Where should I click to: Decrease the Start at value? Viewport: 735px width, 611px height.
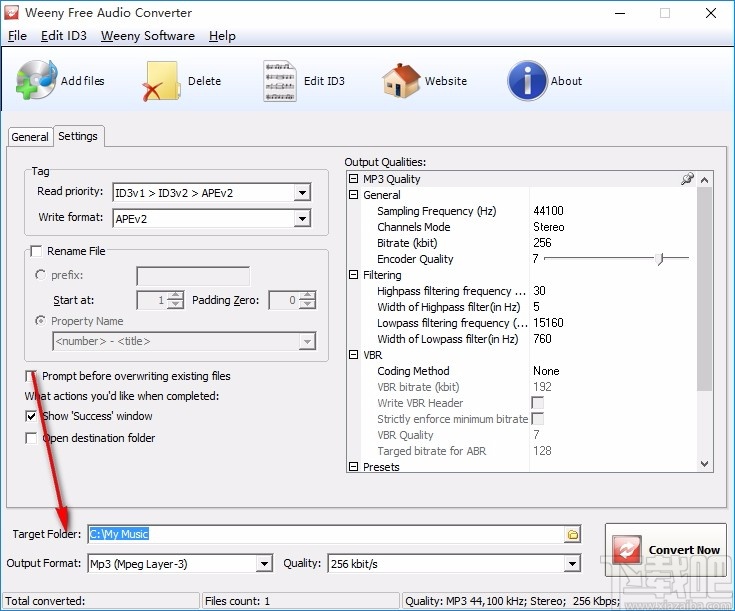175,304
